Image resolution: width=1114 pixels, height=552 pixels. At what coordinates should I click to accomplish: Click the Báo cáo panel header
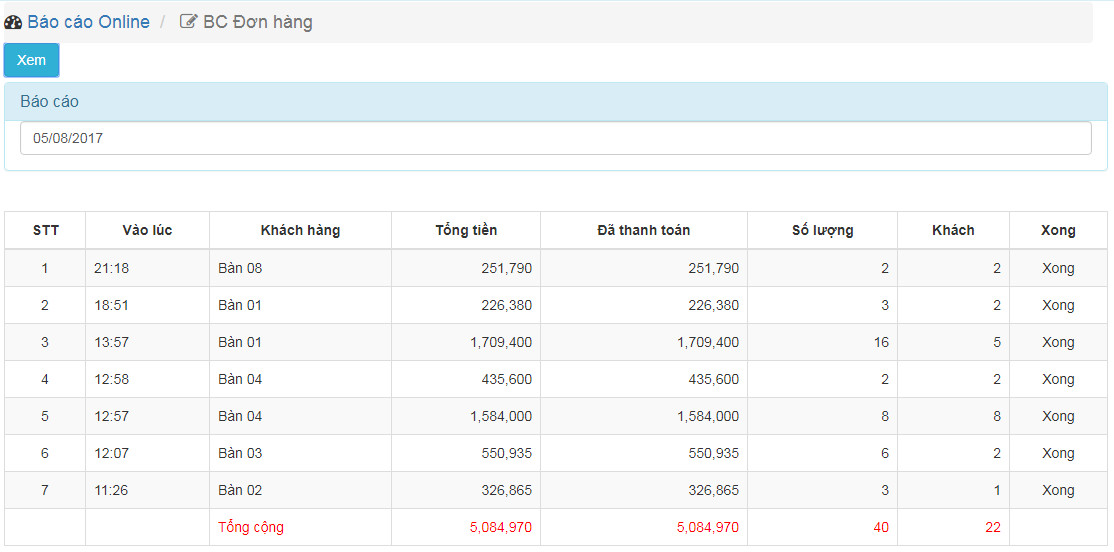(556, 102)
